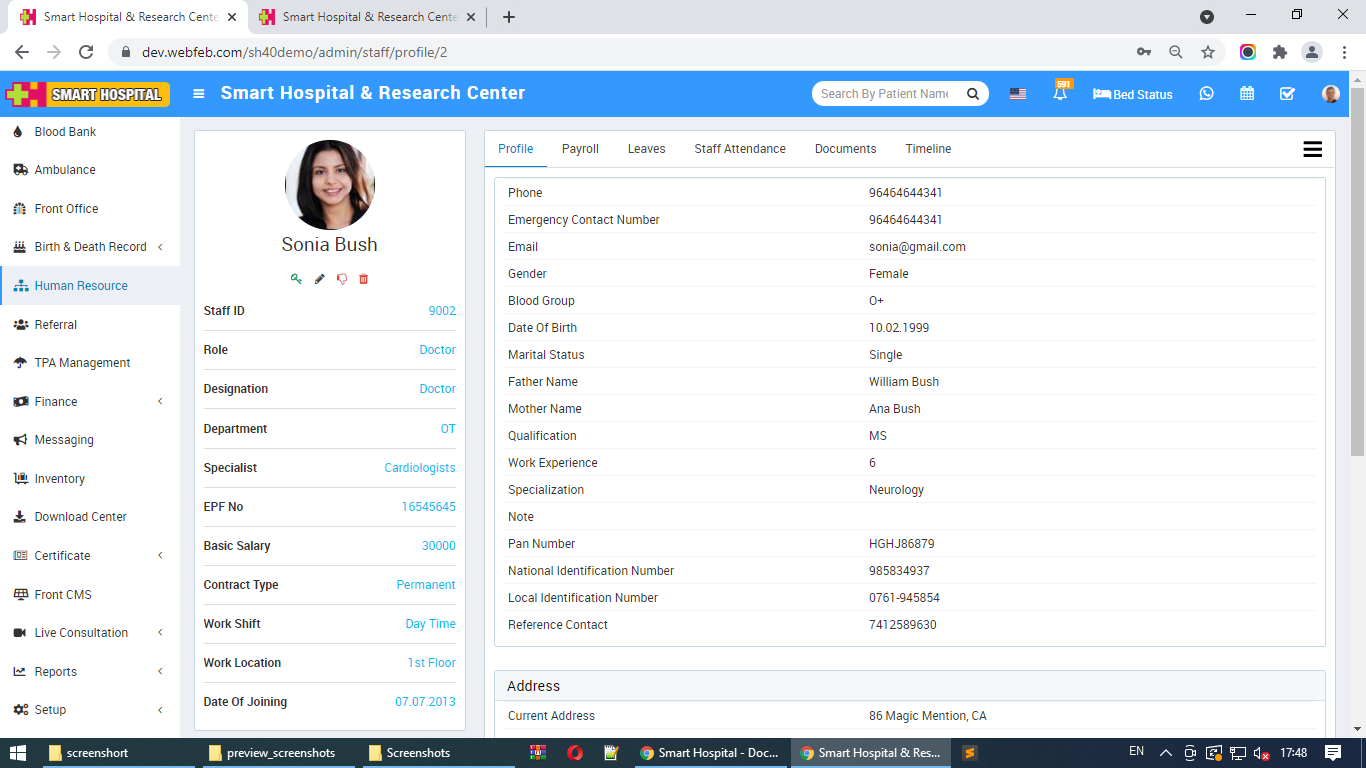Open the language flag selector

pyautogui.click(x=1018, y=94)
